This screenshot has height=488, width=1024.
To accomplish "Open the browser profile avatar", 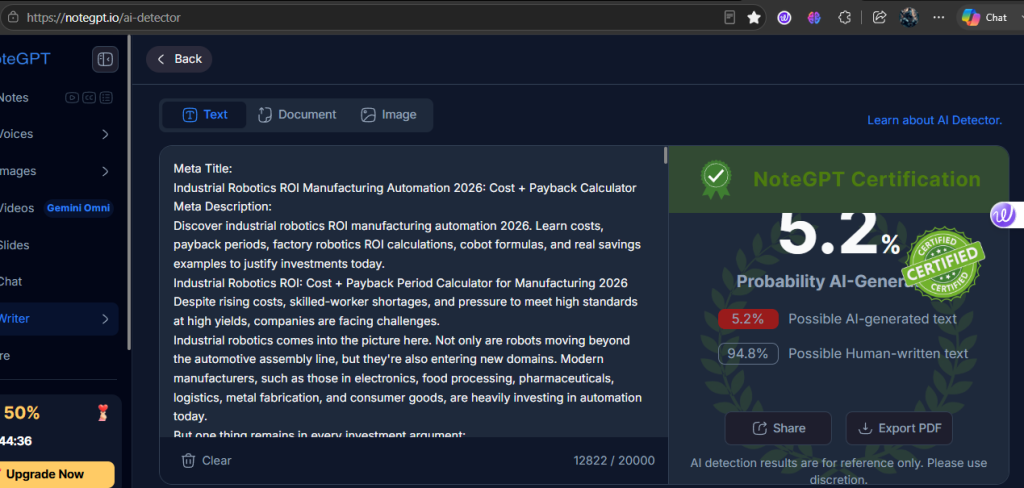I will tap(909, 18).
